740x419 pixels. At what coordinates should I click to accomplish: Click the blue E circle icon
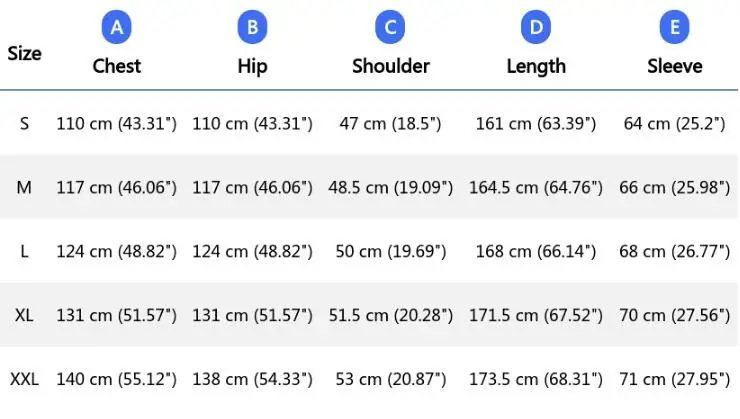pos(675,27)
